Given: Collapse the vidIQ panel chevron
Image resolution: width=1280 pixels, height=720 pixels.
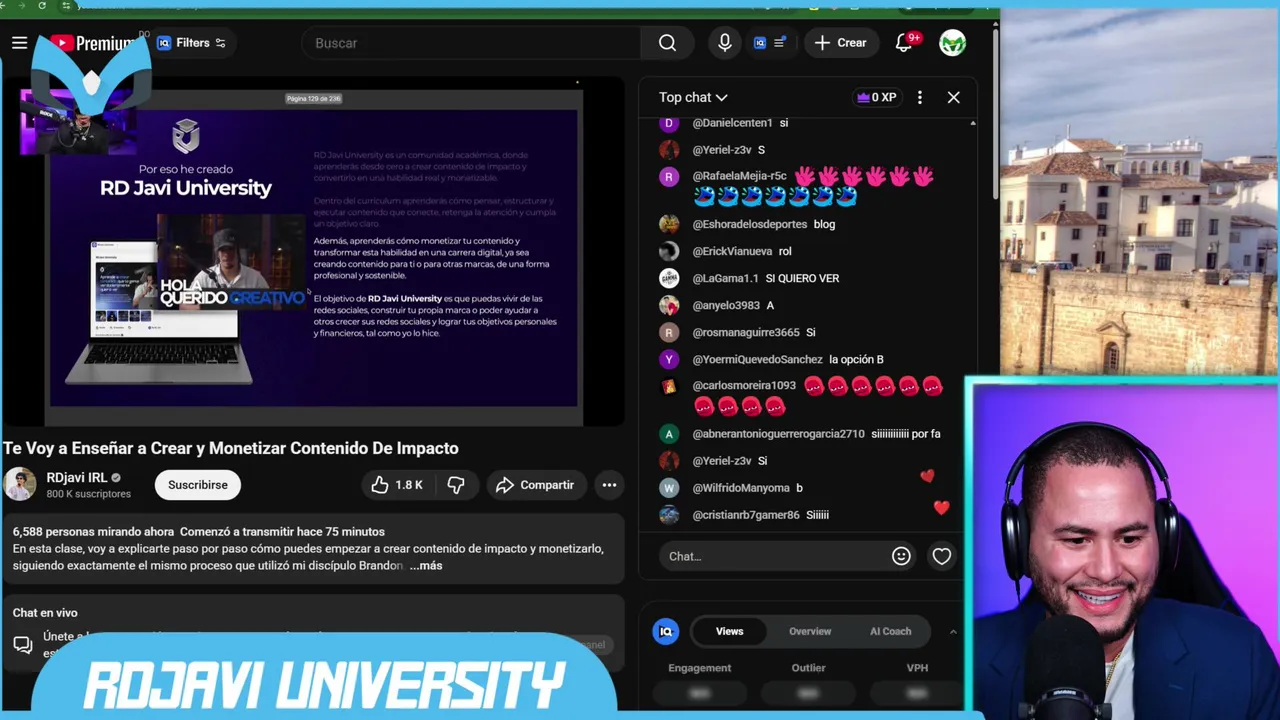Looking at the screenshot, I should pos(953,631).
